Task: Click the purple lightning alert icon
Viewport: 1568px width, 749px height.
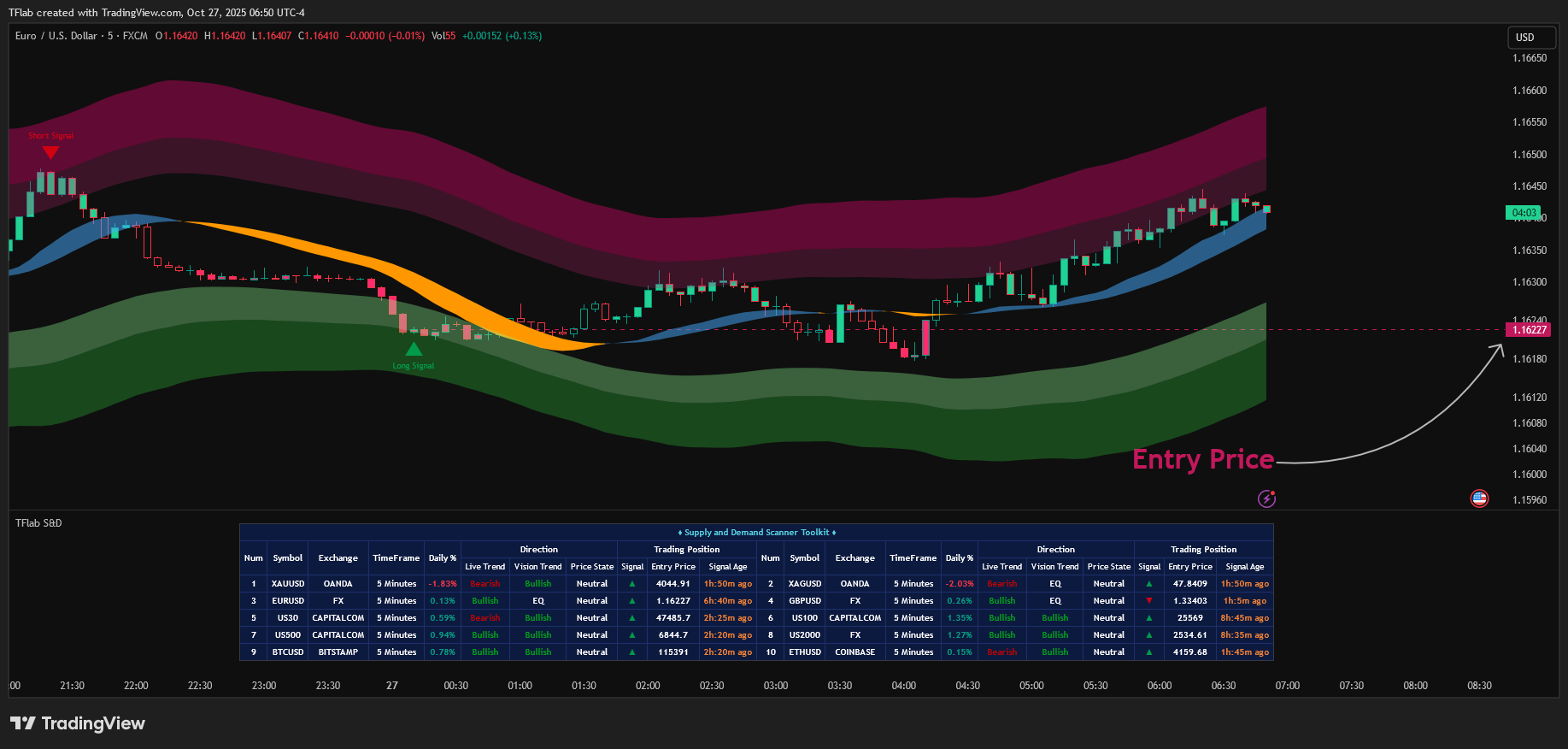Action: (1267, 498)
